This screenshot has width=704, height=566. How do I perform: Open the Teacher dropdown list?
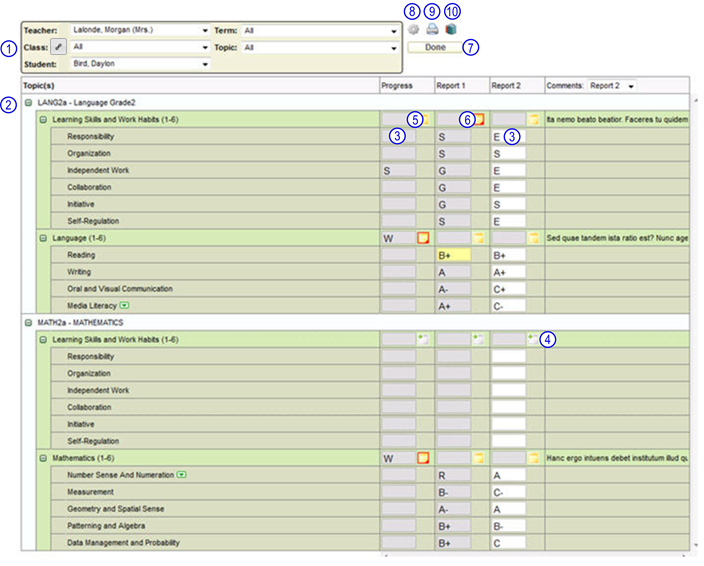click(205, 31)
